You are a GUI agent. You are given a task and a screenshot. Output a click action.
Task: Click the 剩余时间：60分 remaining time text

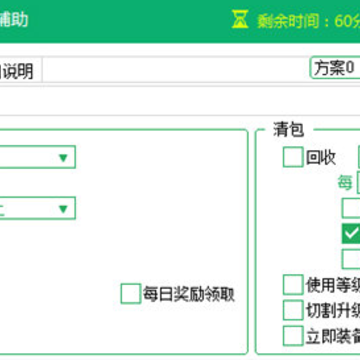pos(308,21)
